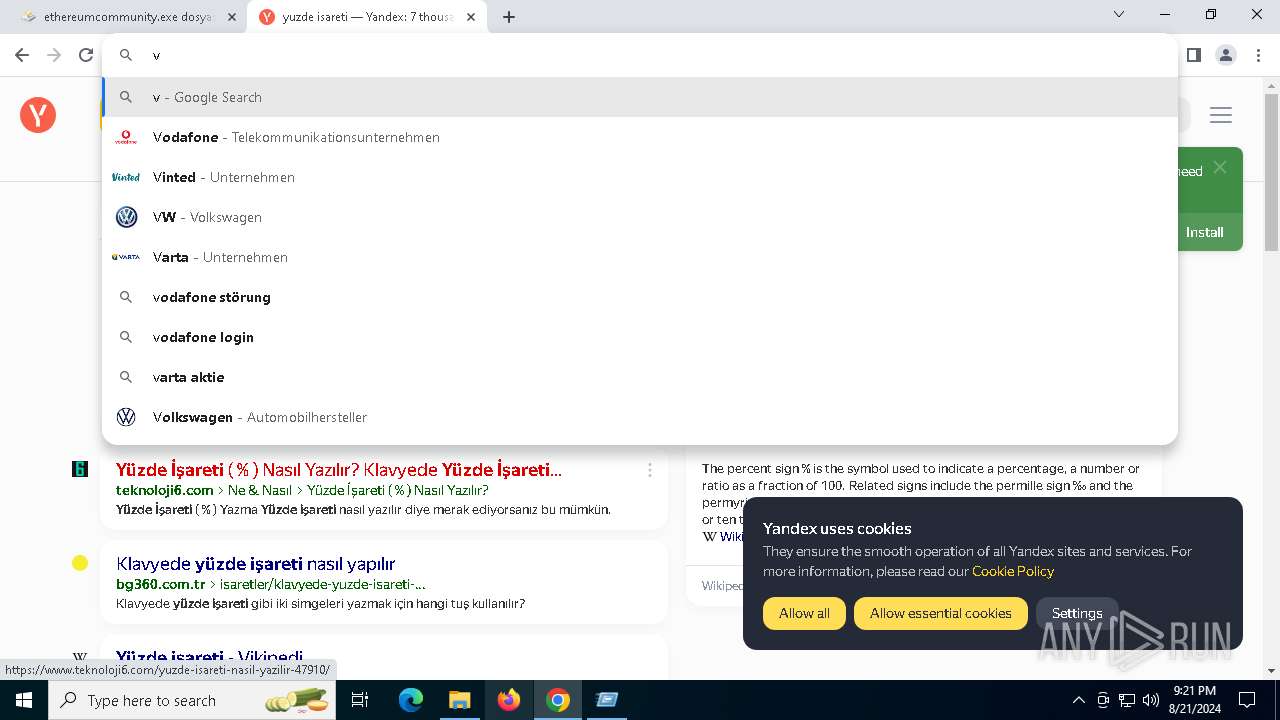This screenshot has height=720, width=1280.
Task: Open the teknoloji6.com result options menu
Action: [x=650, y=470]
